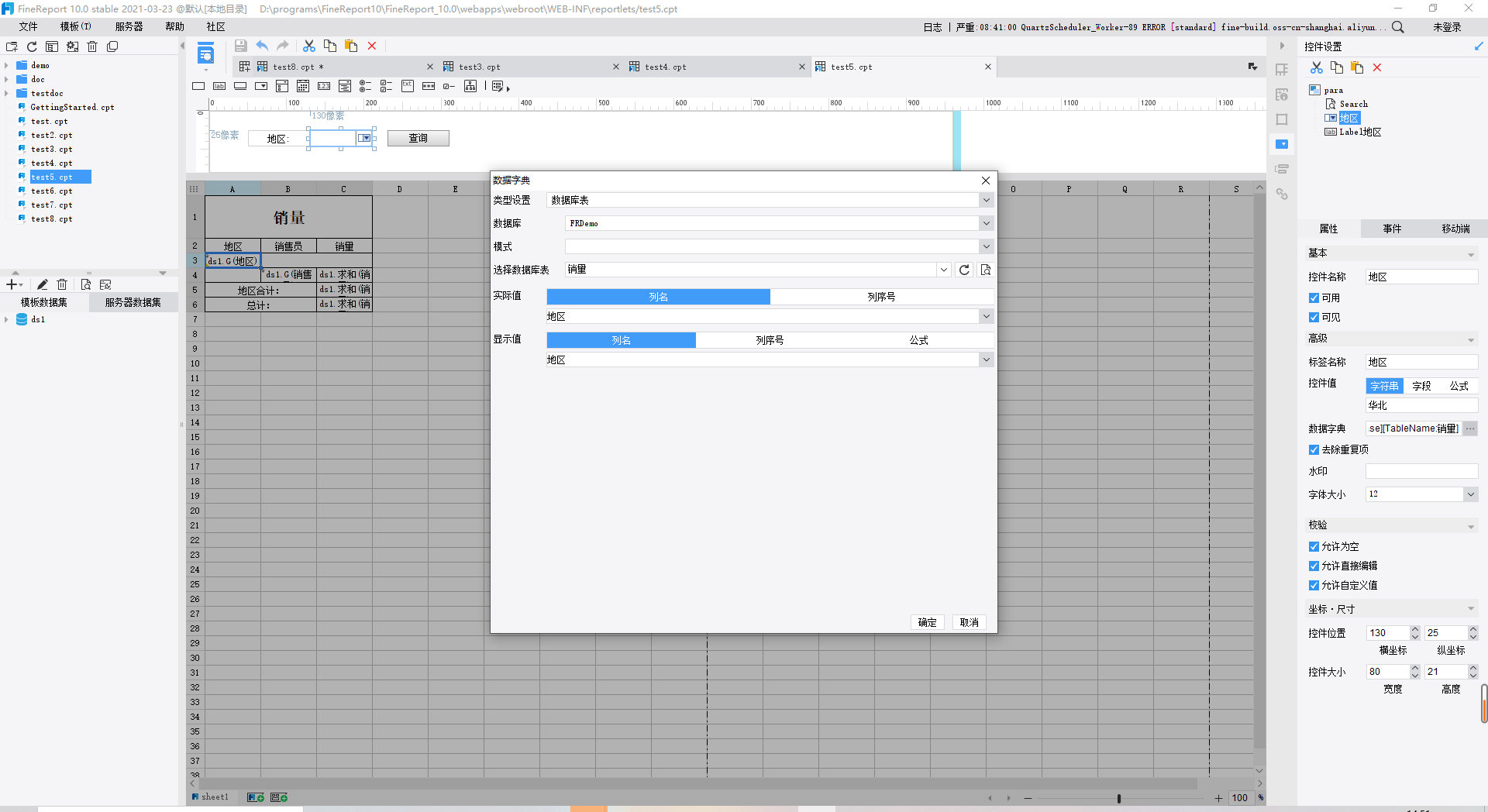Open the 数据库 FRDemo dropdown
The height and width of the screenshot is (812, 1488).
986,223
